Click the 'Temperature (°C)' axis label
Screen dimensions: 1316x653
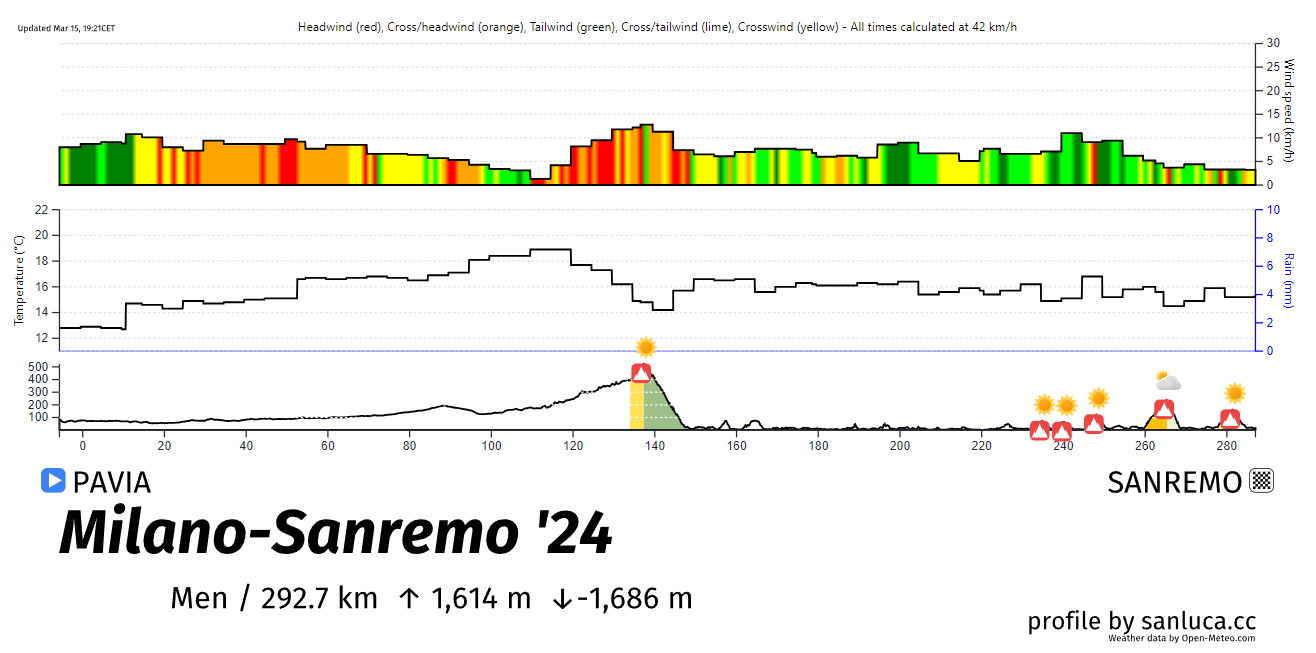click(18, 280)
